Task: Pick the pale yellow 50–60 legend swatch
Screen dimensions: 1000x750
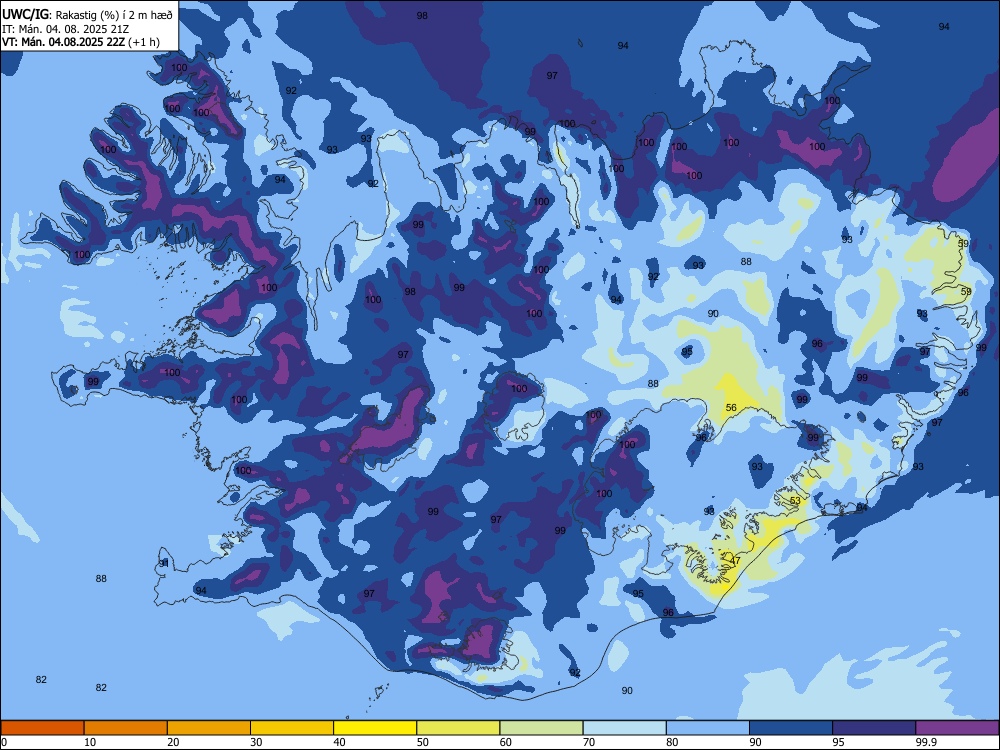Action: [458, 728]
